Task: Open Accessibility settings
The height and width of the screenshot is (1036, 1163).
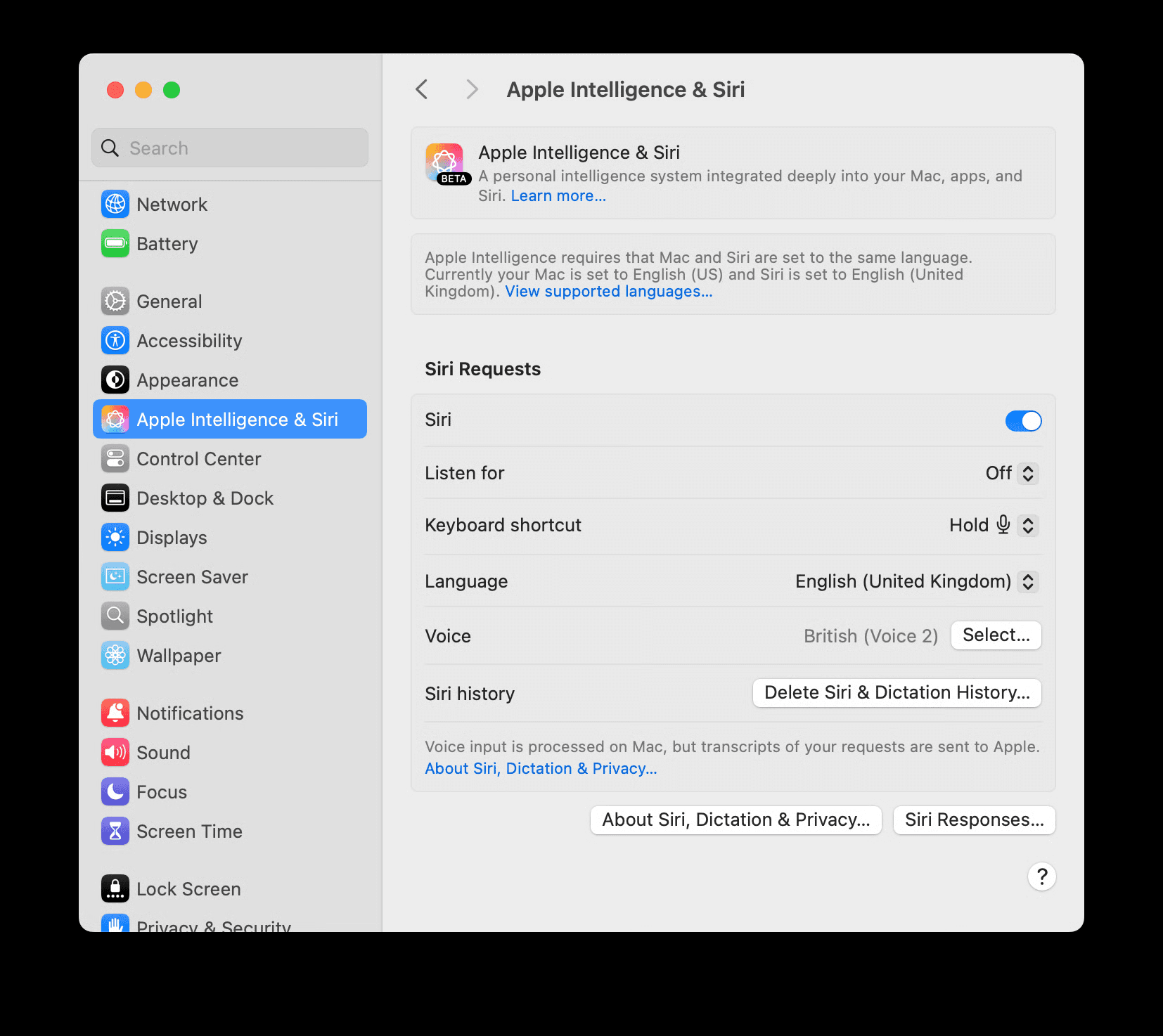Action: 190,340
